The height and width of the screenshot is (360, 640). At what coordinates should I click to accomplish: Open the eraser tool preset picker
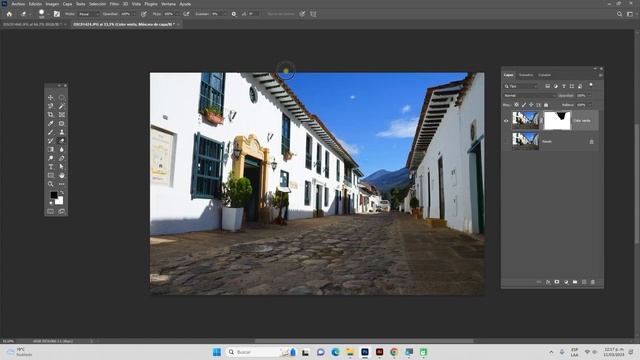click(25, 14)
